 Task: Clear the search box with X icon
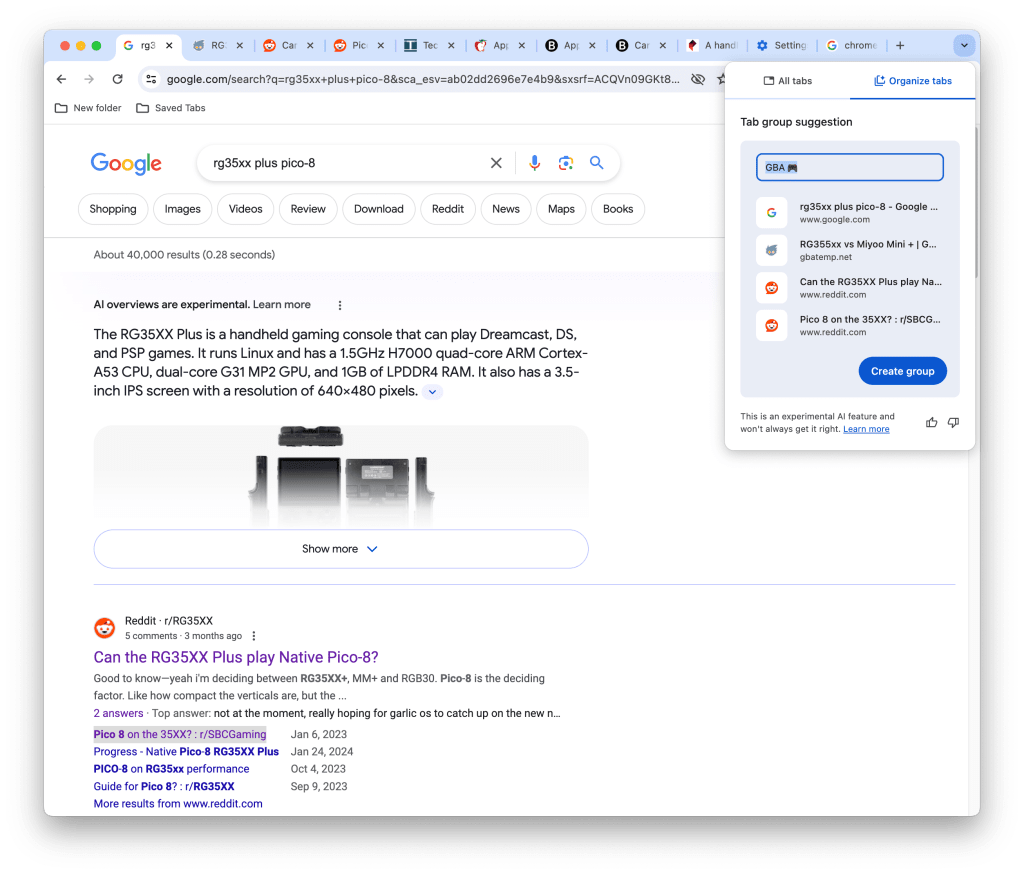(496, 163)
